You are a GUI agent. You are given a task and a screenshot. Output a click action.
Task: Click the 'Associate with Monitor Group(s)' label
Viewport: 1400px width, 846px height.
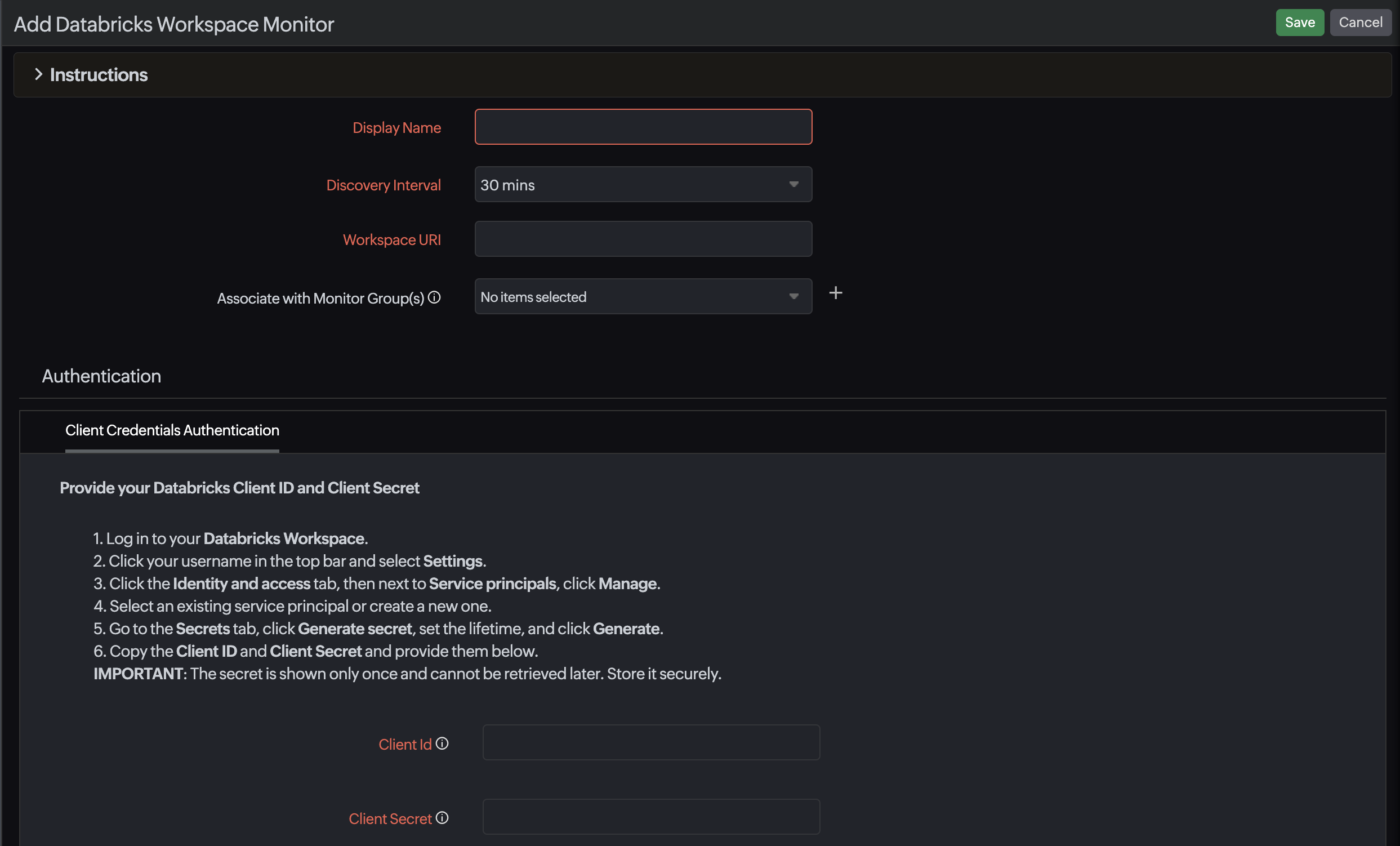320,299
